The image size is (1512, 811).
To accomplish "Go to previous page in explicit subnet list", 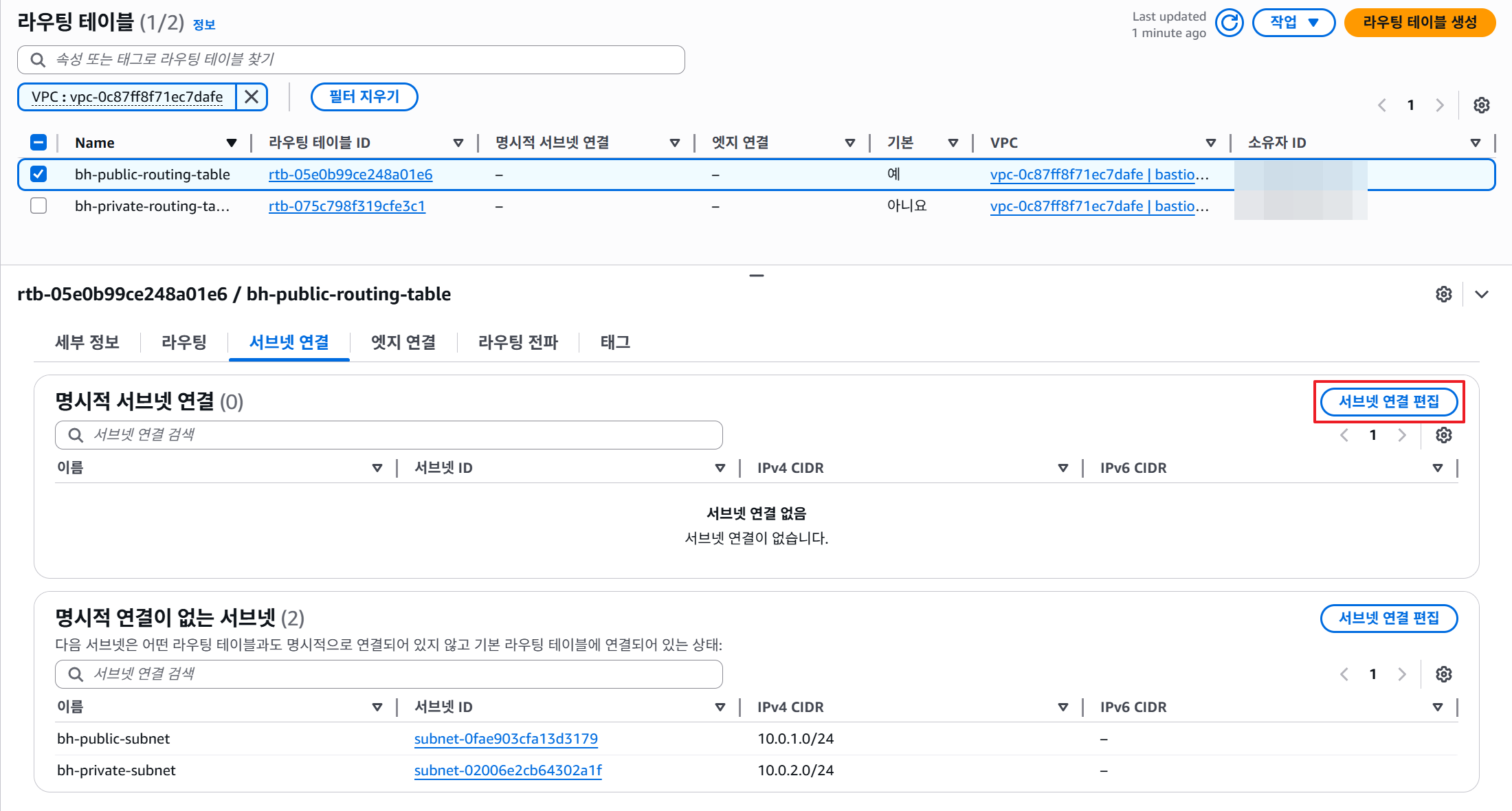I will [1344, 435].
